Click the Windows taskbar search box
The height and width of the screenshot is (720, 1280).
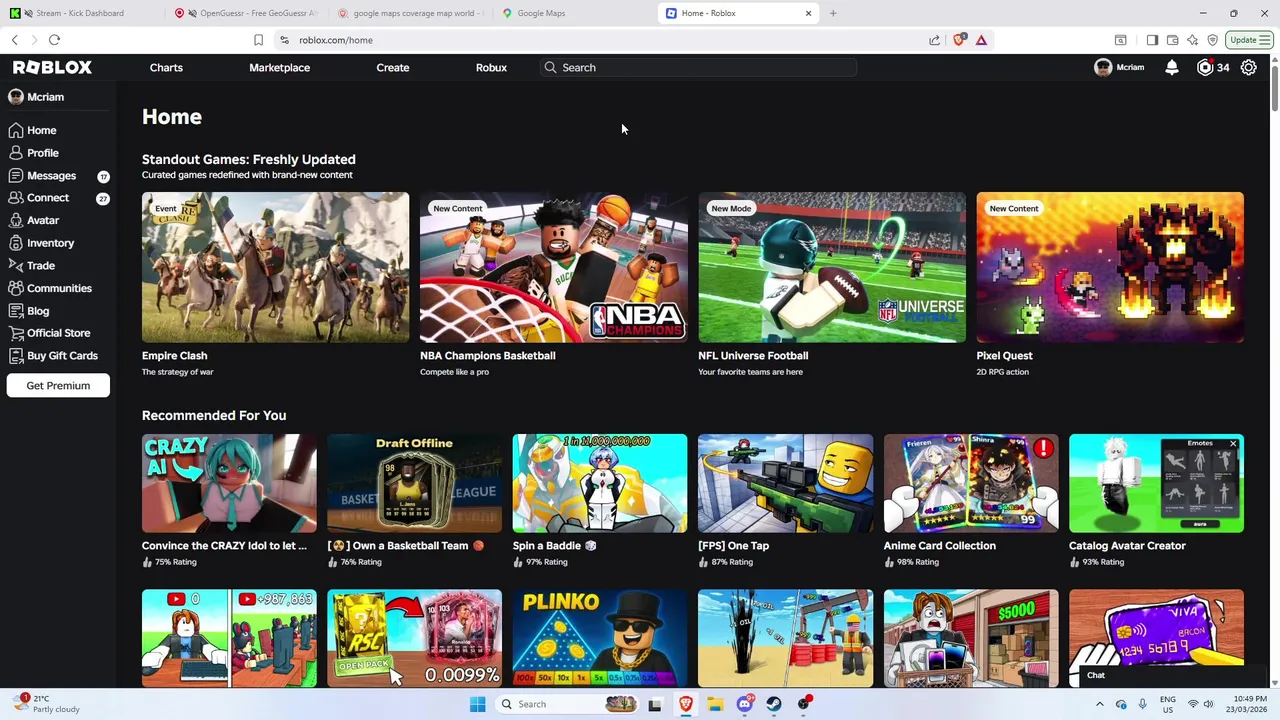tap(567, 704)
